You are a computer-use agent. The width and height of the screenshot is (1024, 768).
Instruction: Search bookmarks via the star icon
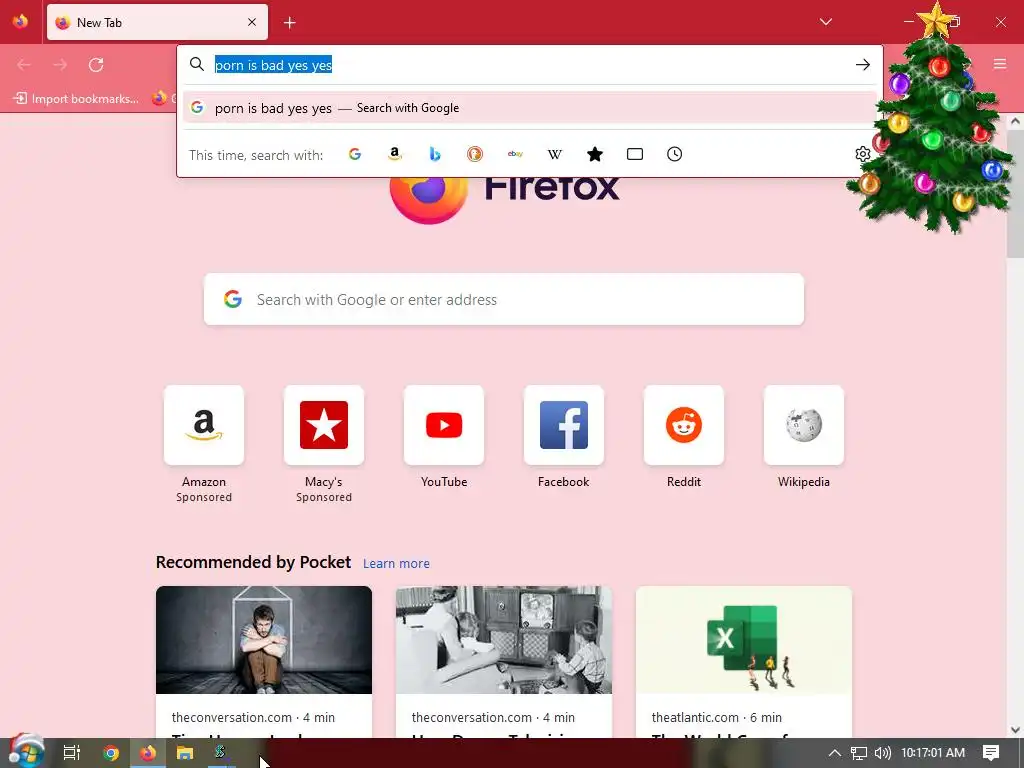[595, 154]
